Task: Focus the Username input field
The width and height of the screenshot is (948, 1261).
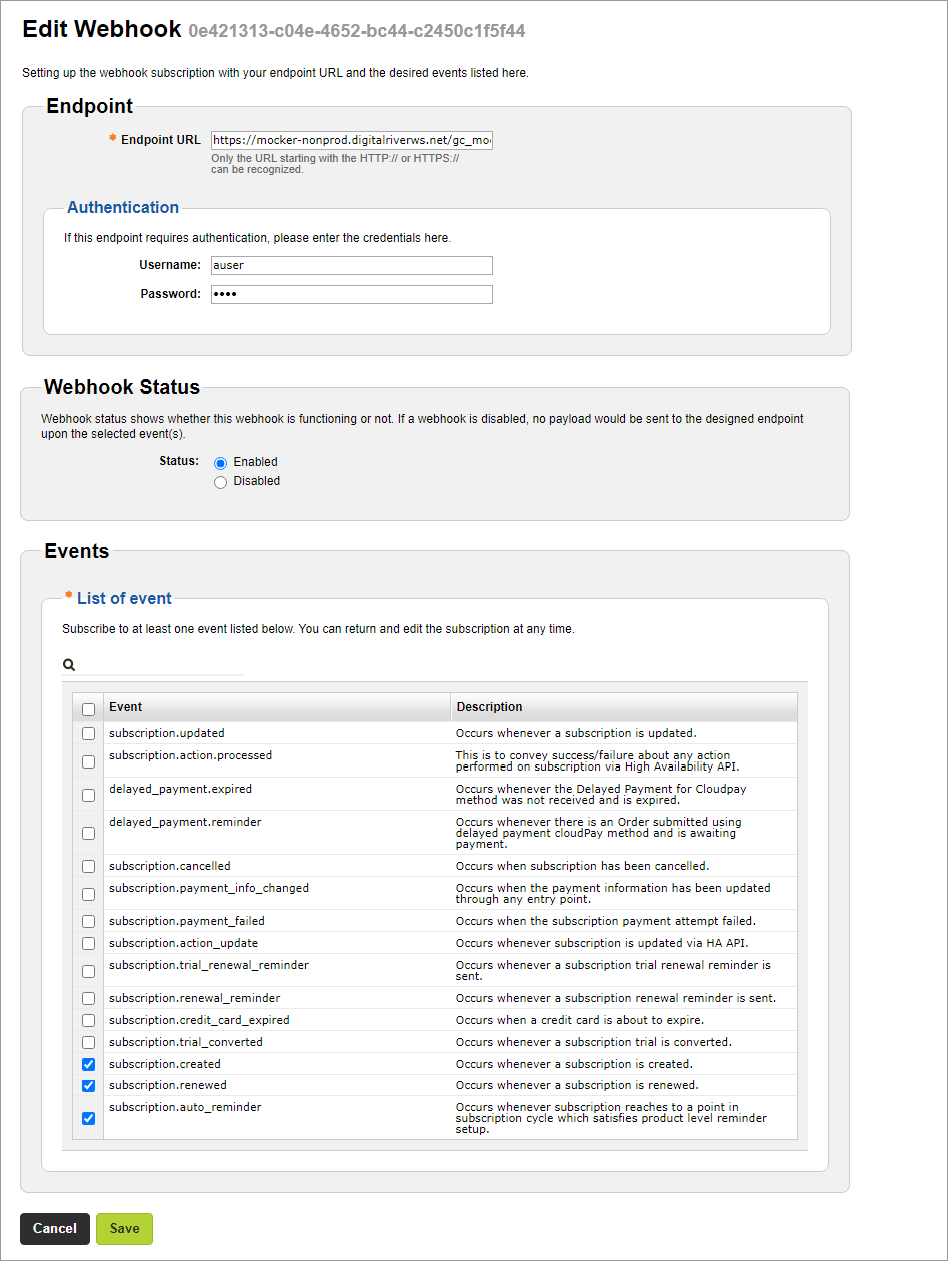Action: pyautogui.click(x=352, y=265)
